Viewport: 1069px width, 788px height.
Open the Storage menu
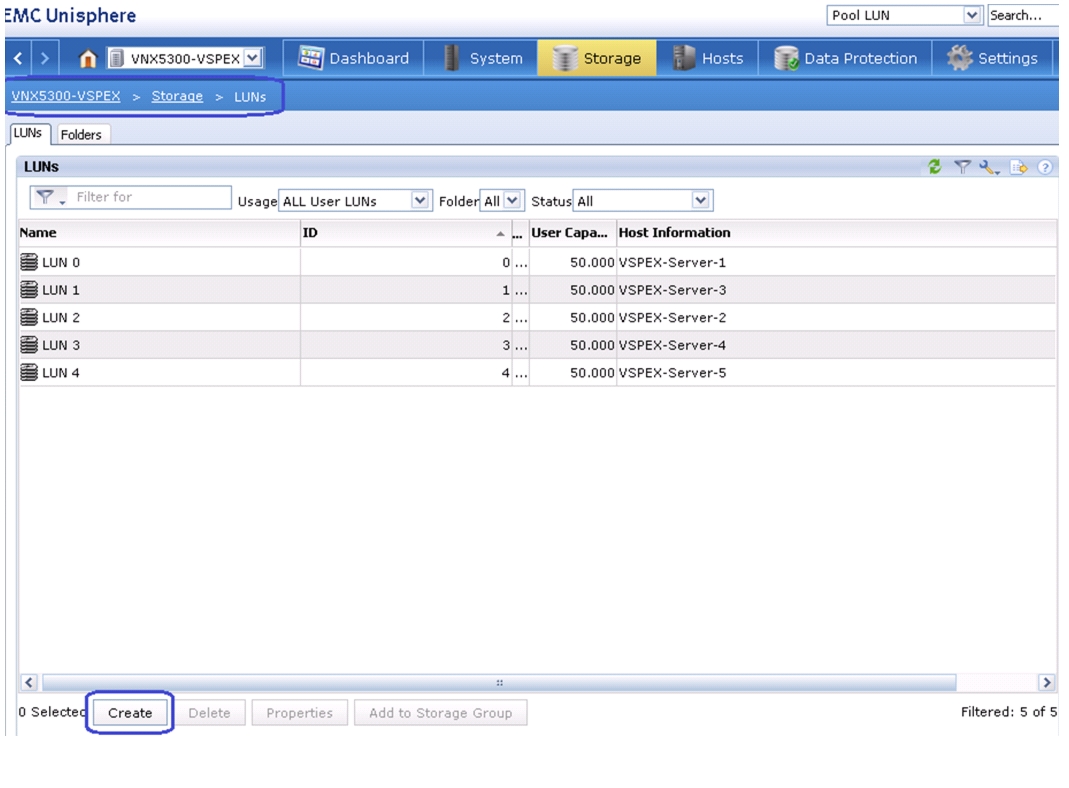pyautogui.click(x=597, y=58)
